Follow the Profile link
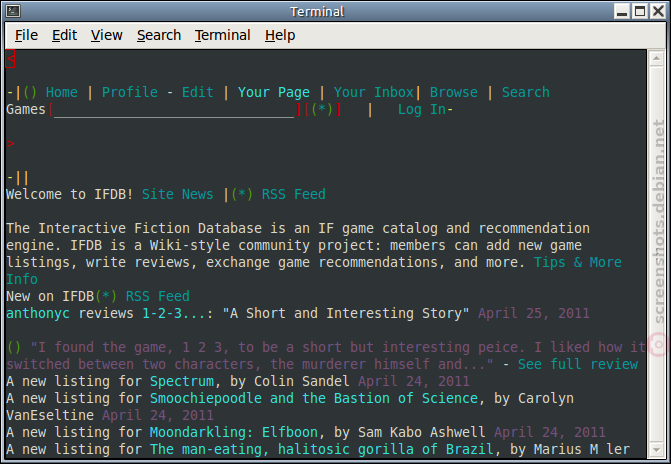671x464 pixels. tap(130, 92)
